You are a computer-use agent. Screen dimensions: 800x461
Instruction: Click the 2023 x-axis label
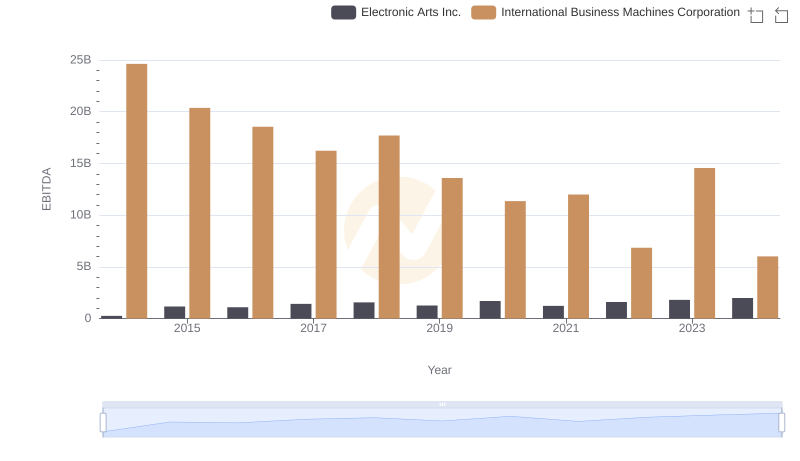(x=692, y=328)
